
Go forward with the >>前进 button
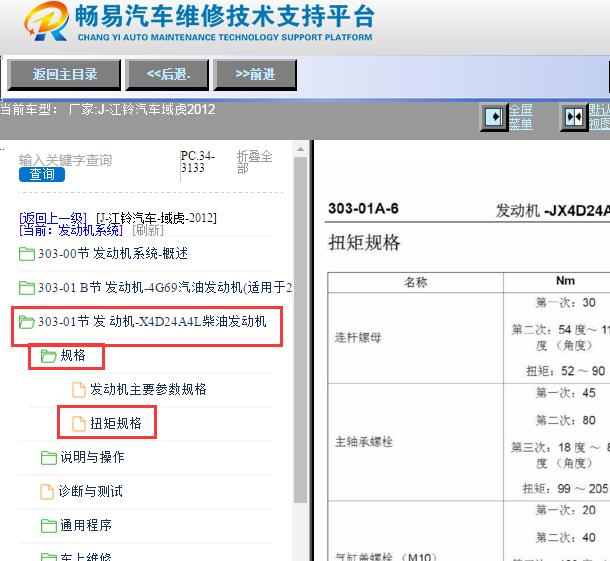click(x=255, y=75)
